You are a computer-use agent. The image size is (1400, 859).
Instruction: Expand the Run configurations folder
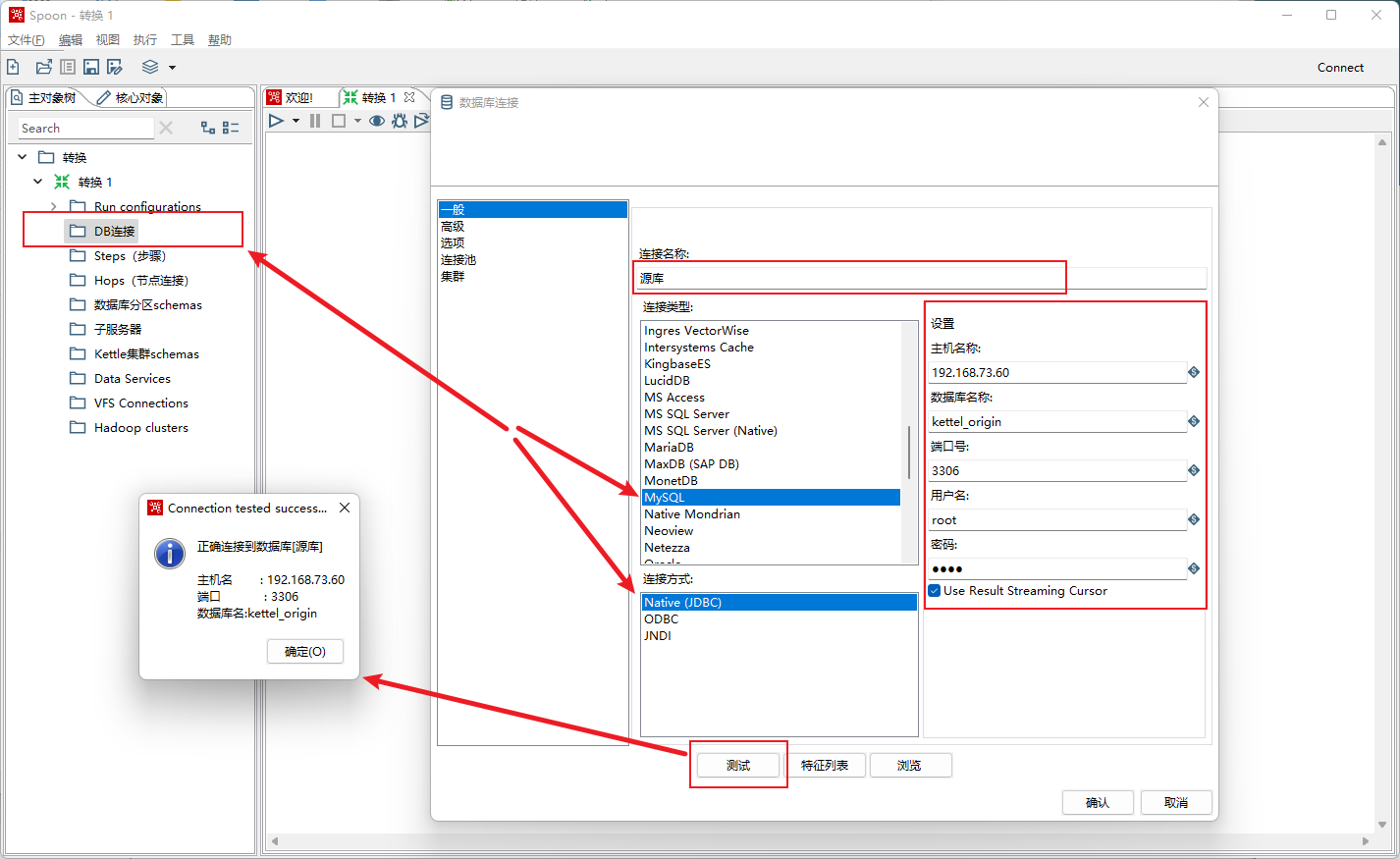click(x=54, y=207)
